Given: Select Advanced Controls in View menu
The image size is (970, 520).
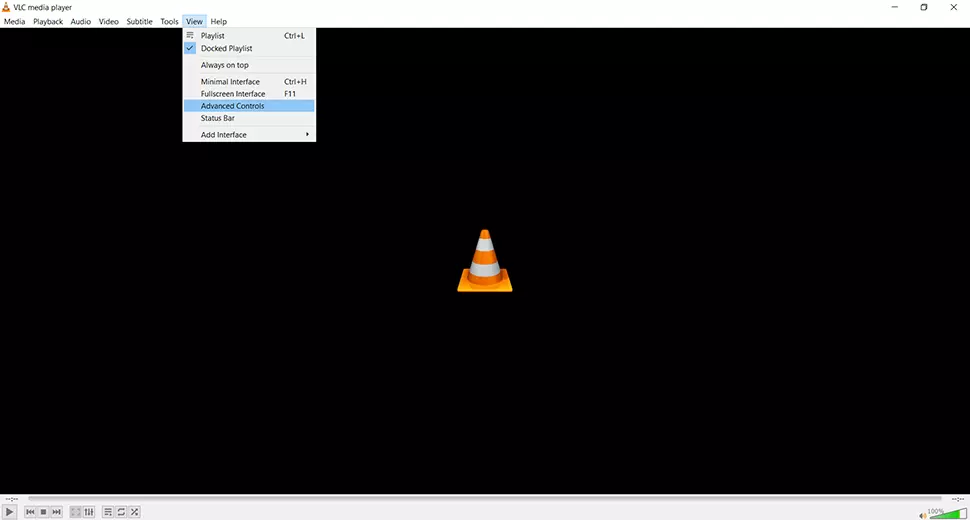Looking at the screenshot, I should point(232,106).
